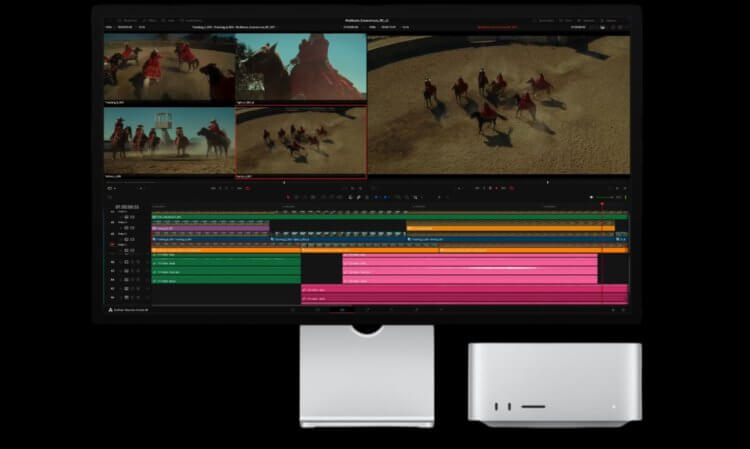Select the first blue multicam clip
This screenshot has height=449, width=750.
[211, 239]
